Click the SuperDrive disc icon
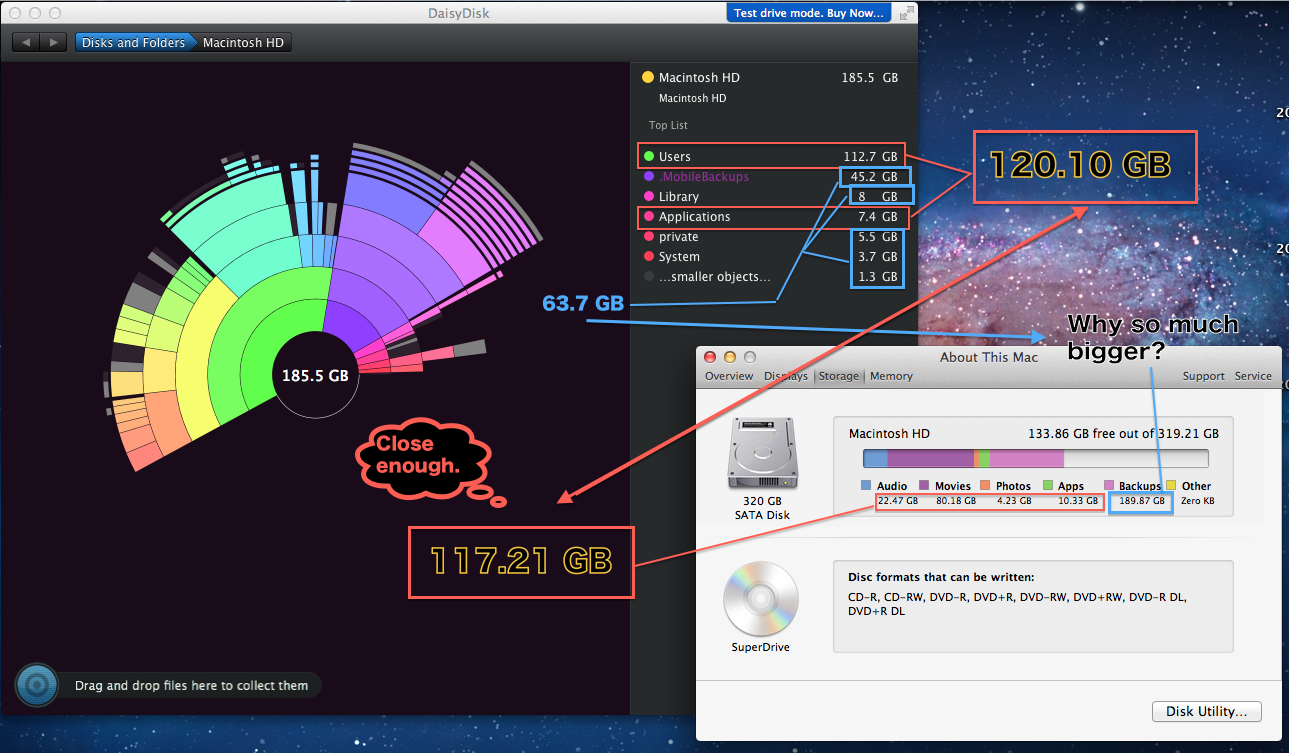The width and height of the screenshot is (1289, 753). 761,597
